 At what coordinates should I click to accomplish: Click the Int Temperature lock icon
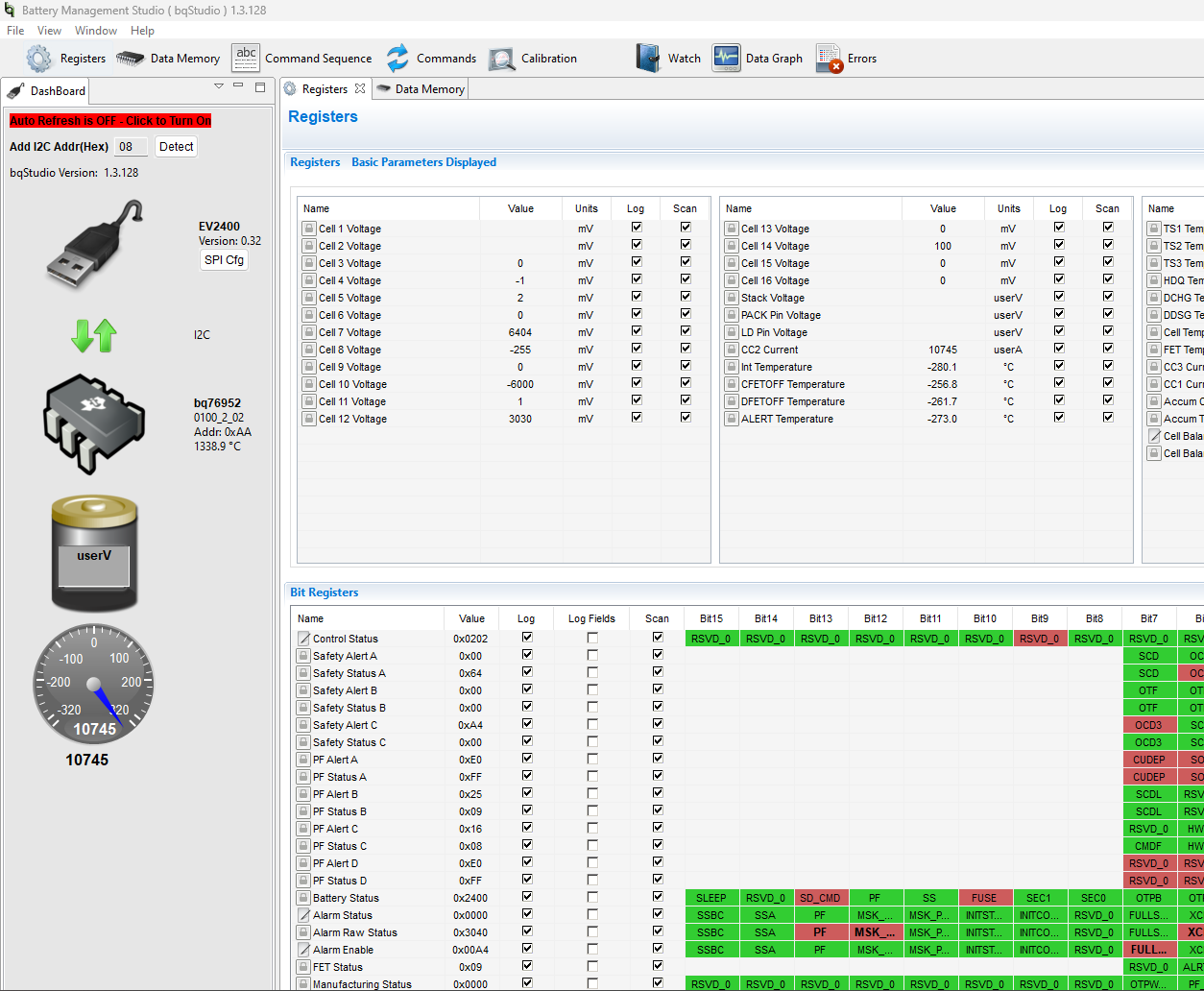pos(731,367)
